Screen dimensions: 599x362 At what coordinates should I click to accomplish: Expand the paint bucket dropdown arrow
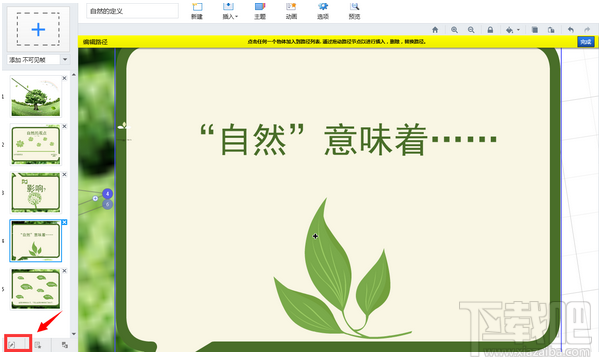tap(518, 30)
